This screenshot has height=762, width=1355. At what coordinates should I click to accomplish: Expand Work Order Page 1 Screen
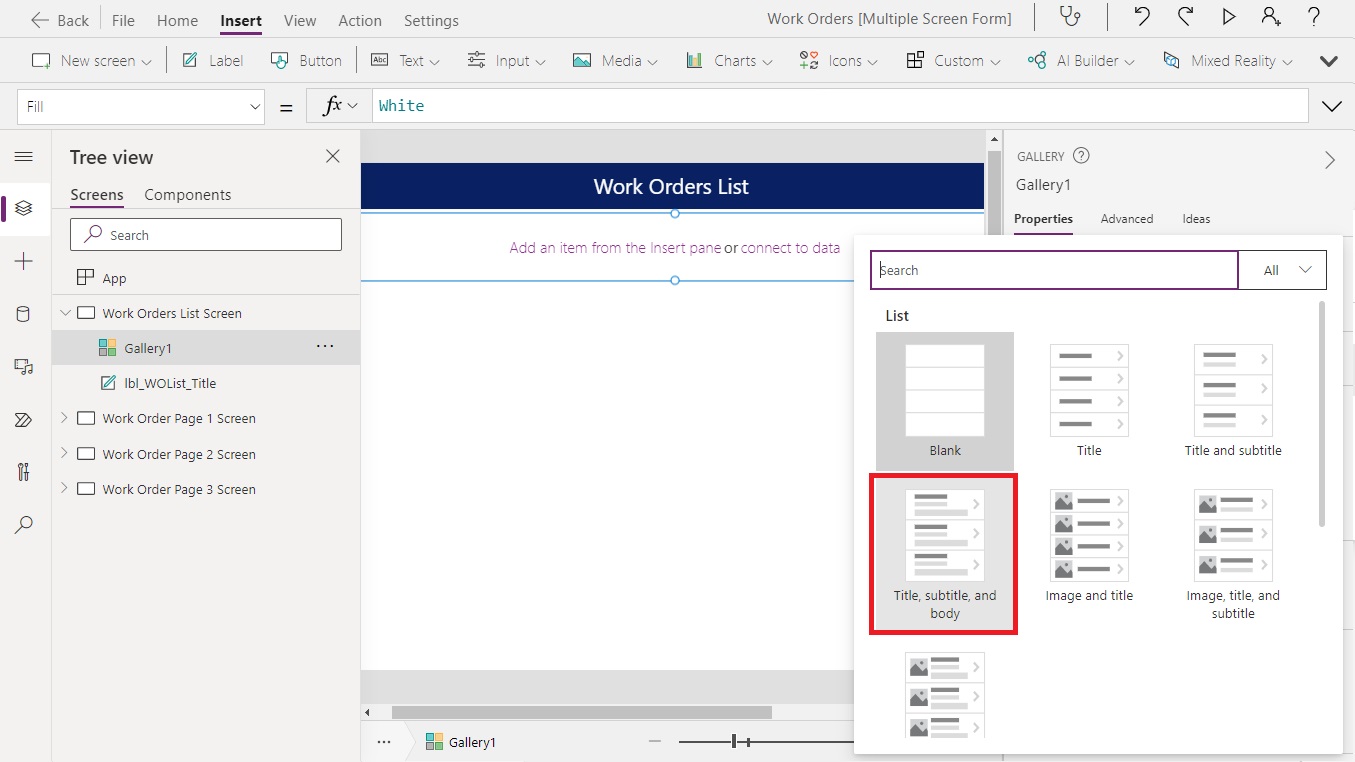click(x=64, y=418)
